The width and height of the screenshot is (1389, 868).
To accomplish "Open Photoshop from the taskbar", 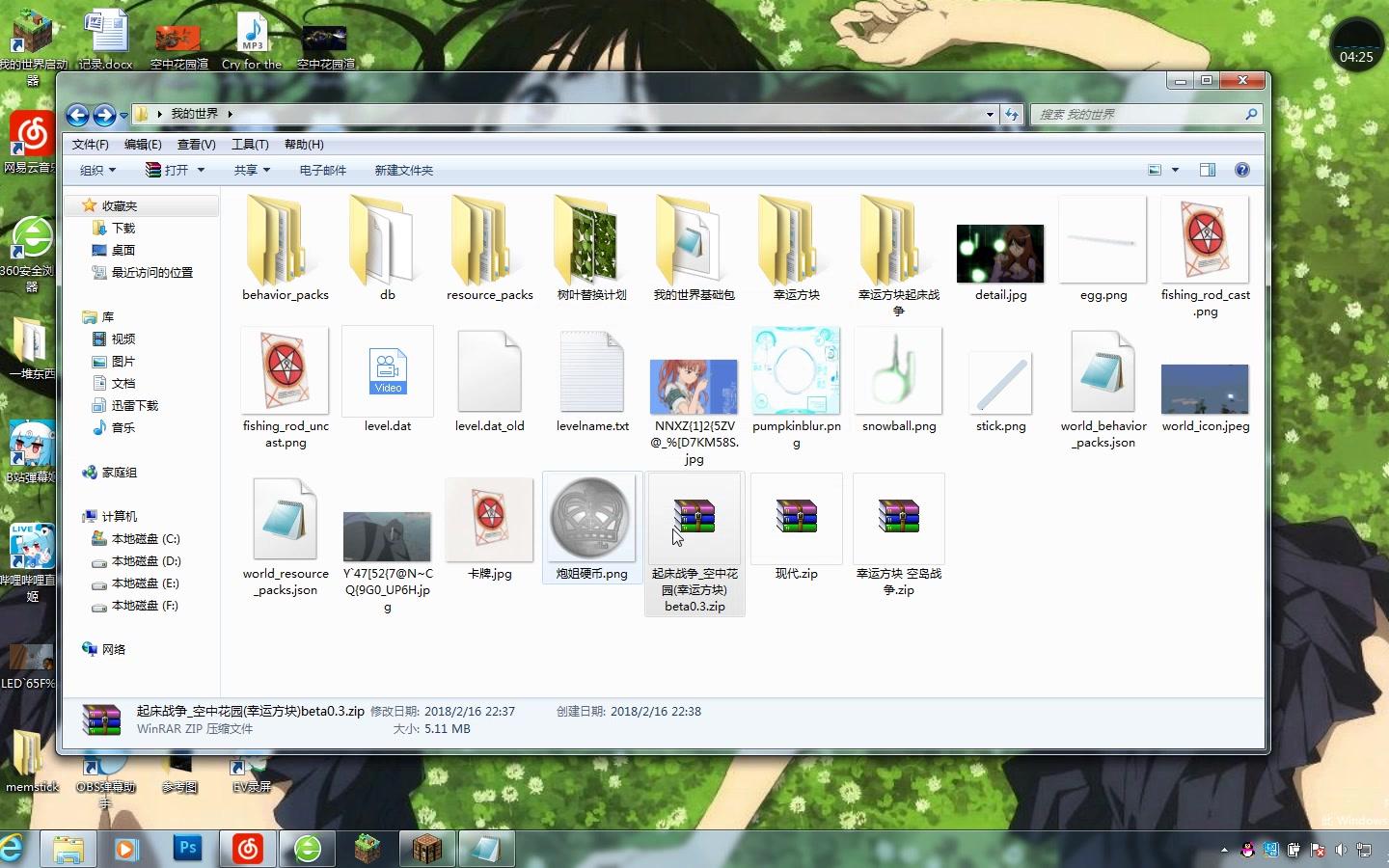I will (x=188, y=849).
